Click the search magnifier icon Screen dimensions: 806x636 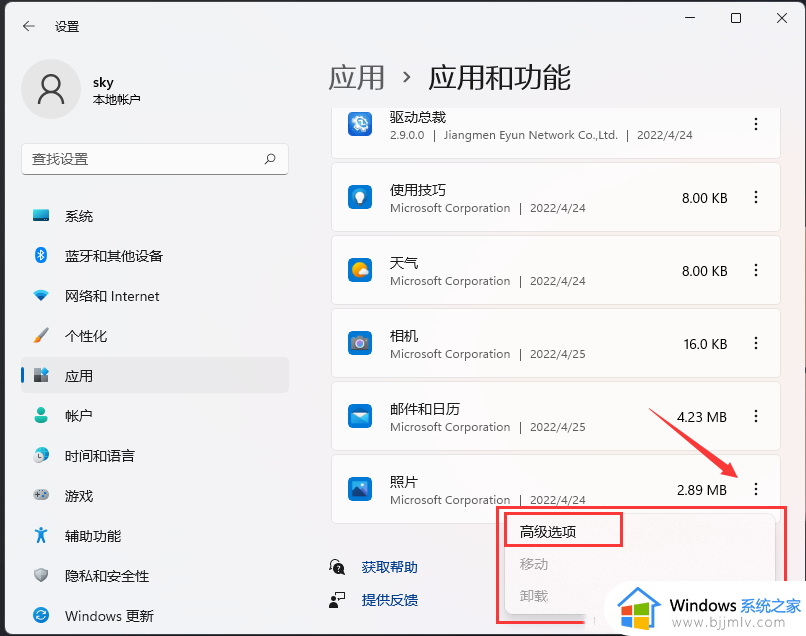[270, 159]
